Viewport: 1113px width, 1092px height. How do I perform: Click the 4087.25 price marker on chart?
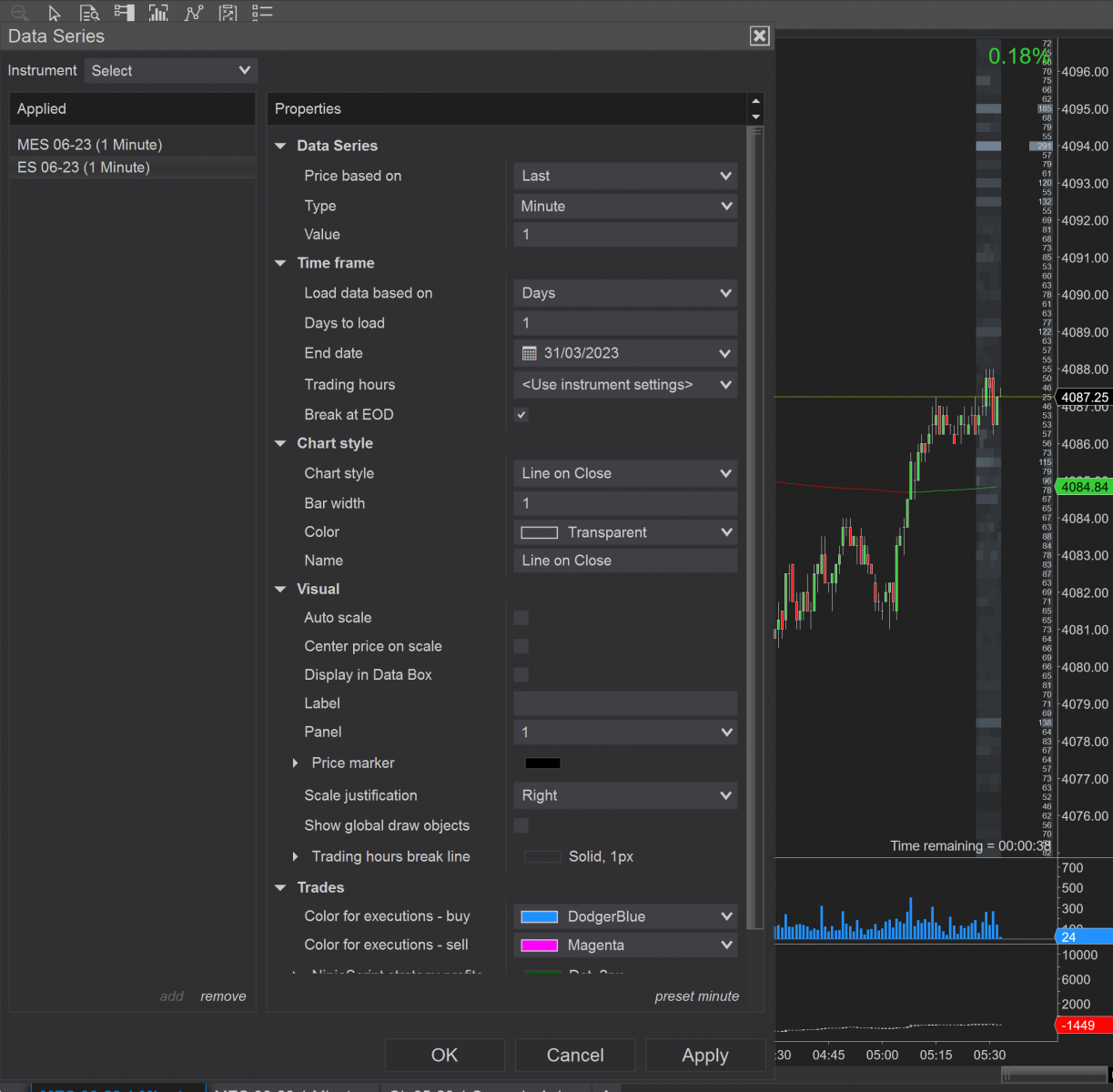coord(1085,398)
